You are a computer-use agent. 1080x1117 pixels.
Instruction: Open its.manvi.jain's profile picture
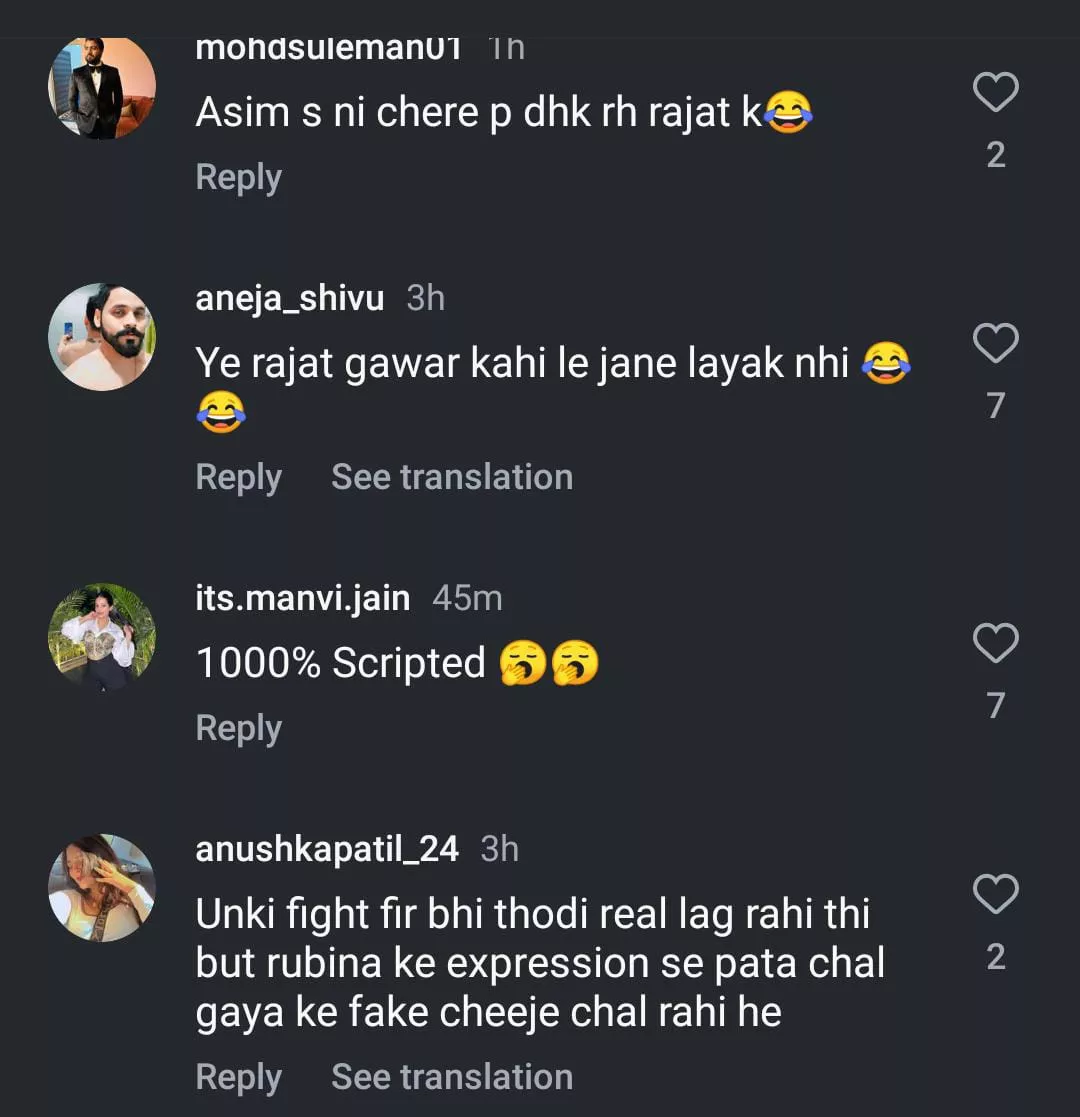[102, 637]
